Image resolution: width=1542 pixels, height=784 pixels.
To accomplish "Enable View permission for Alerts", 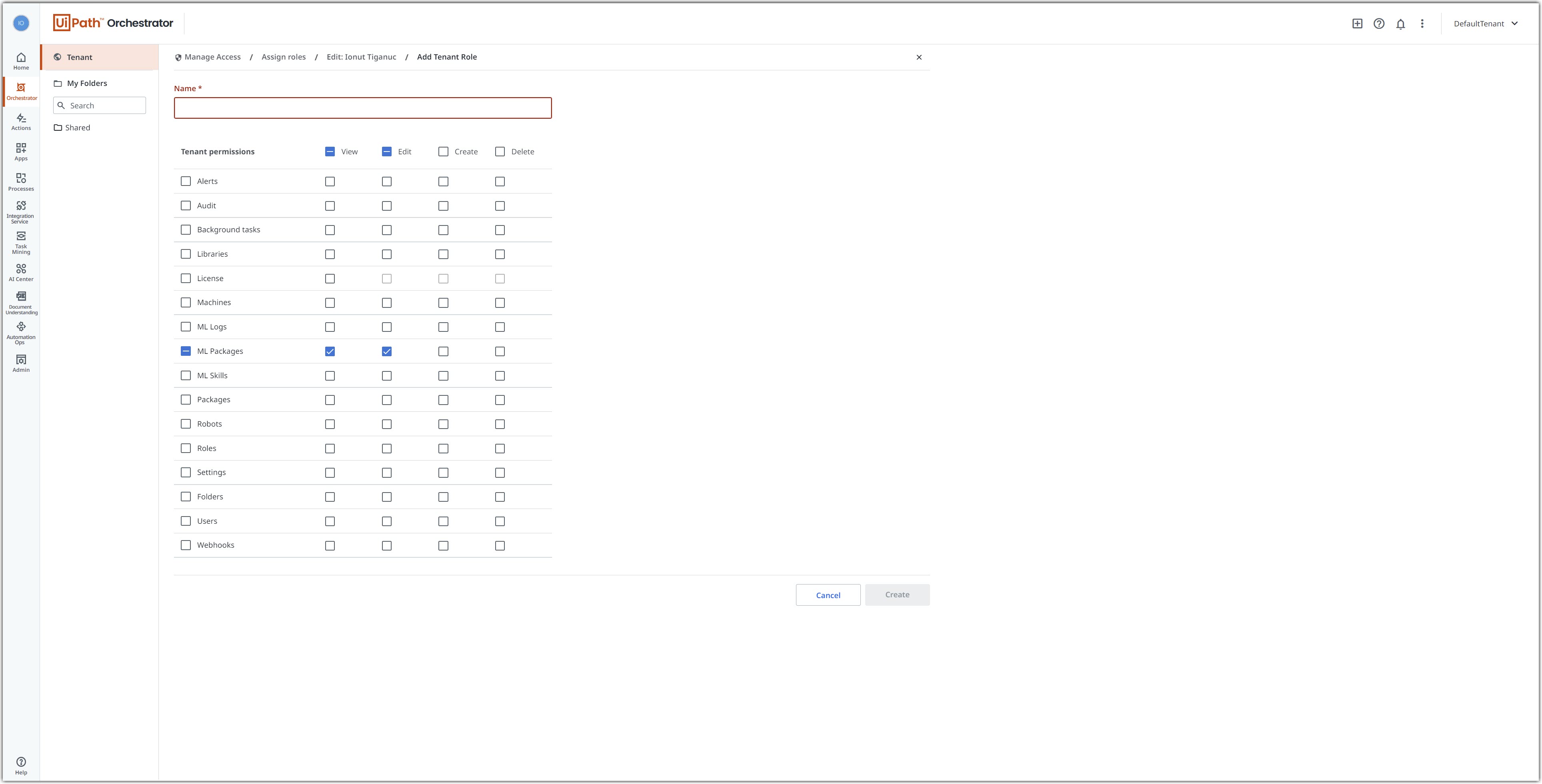I will [330, 182].
